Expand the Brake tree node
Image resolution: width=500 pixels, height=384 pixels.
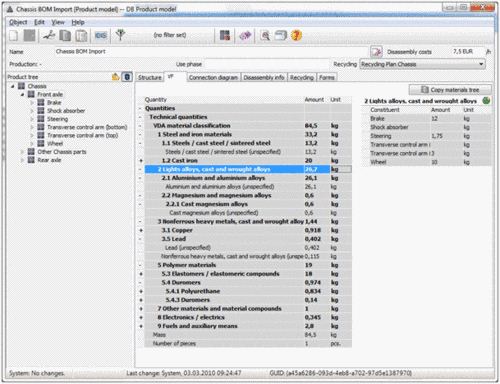pyautogui.click(x=32, y=102)
